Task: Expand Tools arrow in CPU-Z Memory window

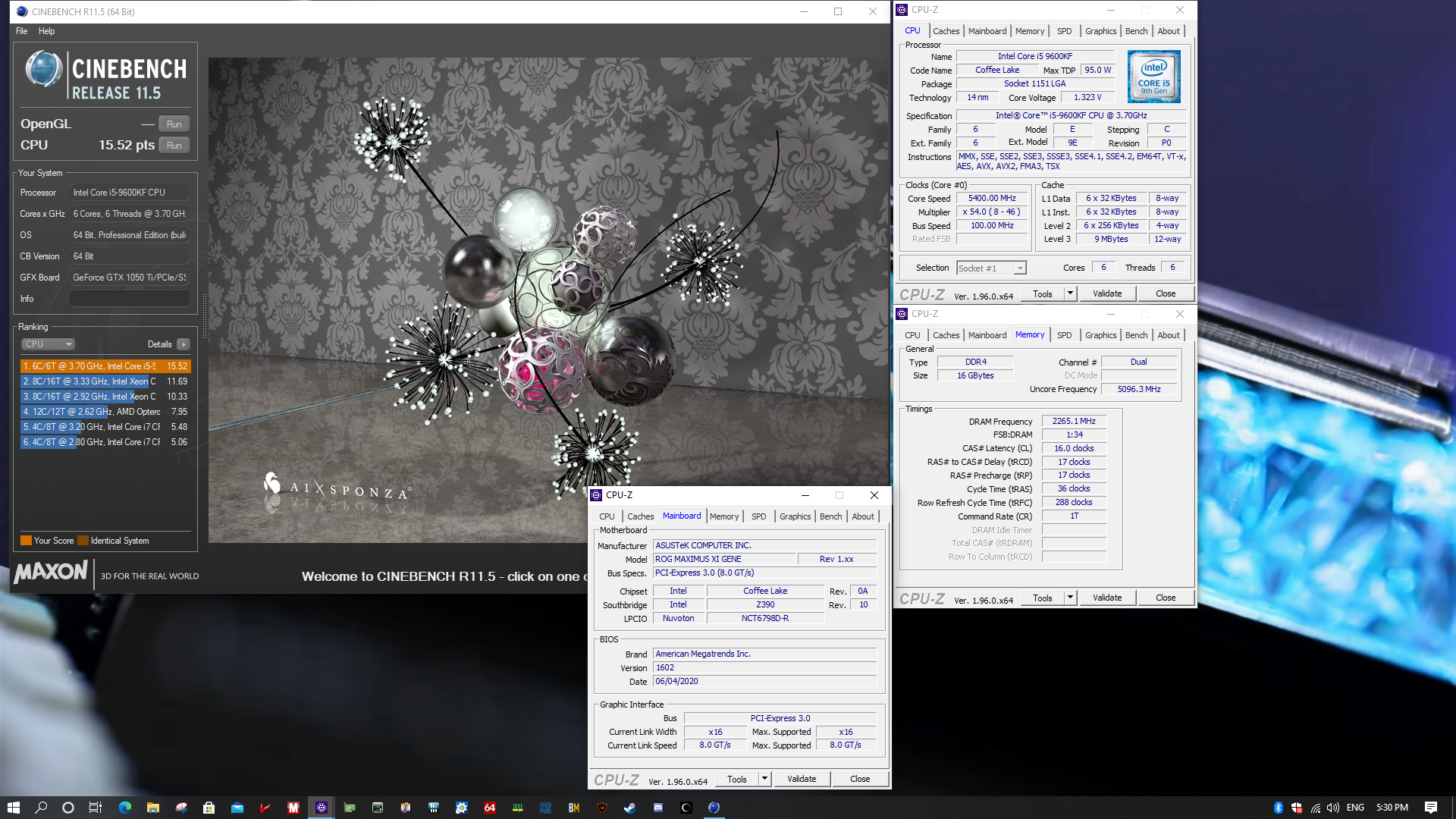Action: pyautogui.click(x=1070, y=598)
